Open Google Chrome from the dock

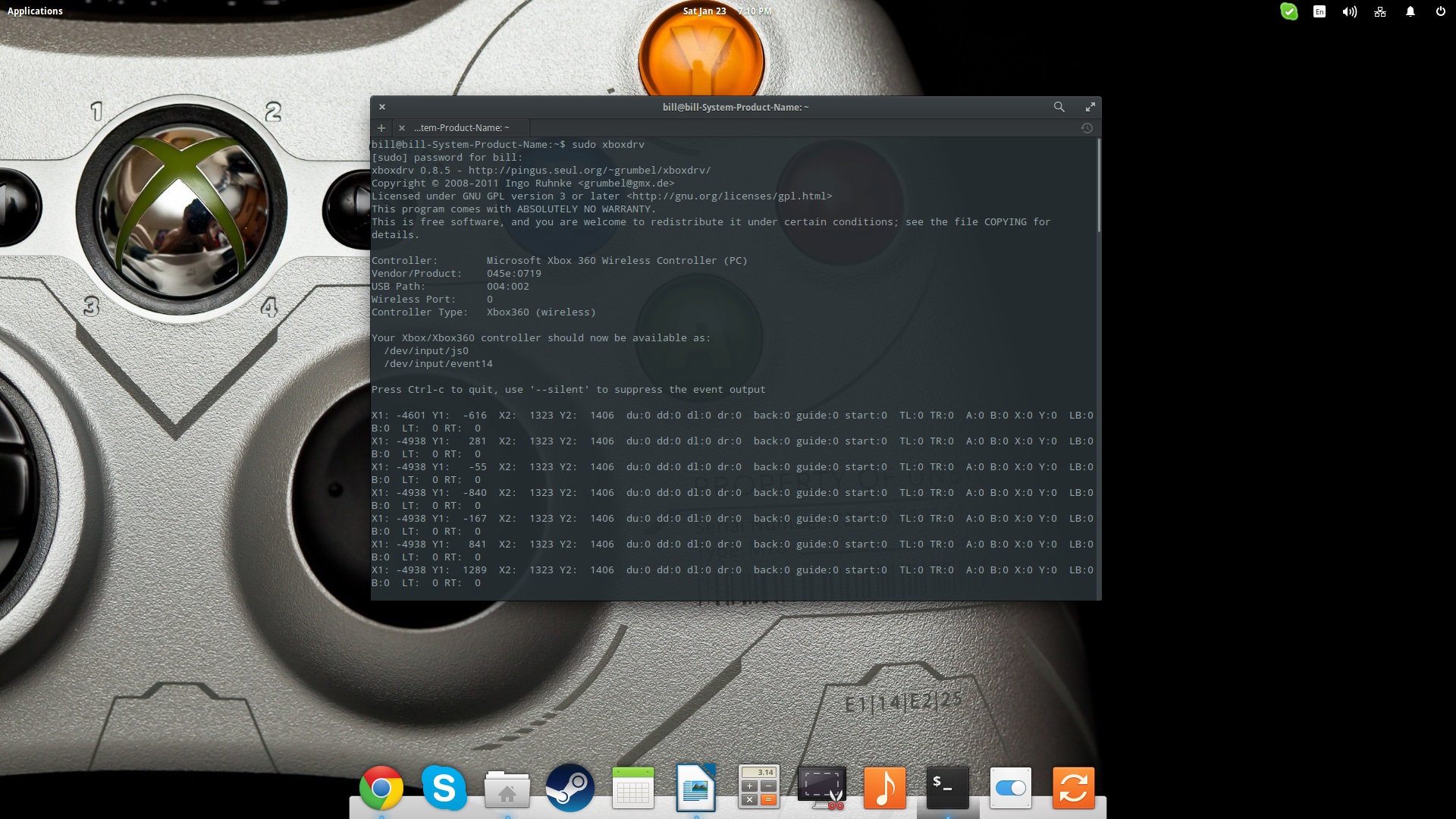click(381, 788)
